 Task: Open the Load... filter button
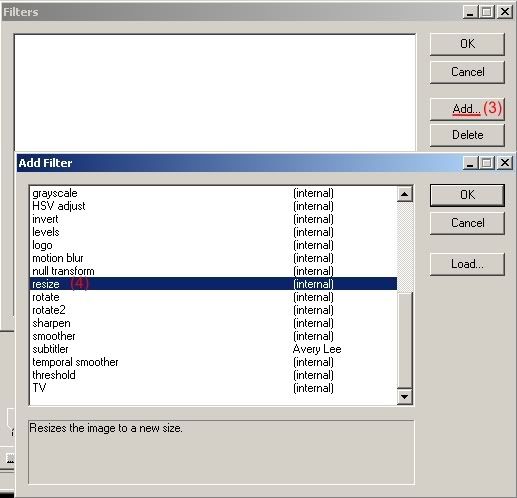coord(467,264)
